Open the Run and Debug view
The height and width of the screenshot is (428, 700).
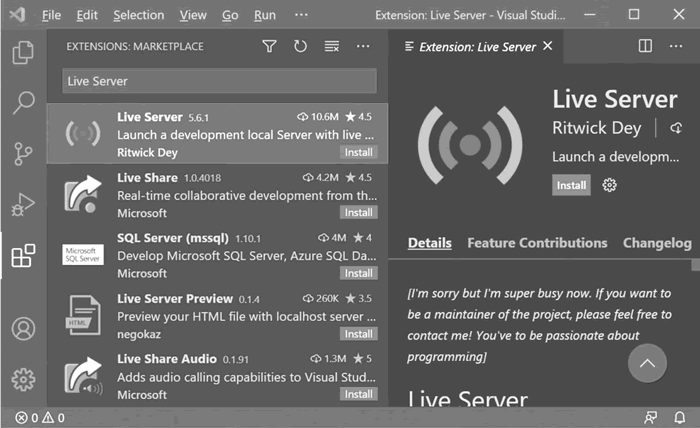[x=23, y=205]
